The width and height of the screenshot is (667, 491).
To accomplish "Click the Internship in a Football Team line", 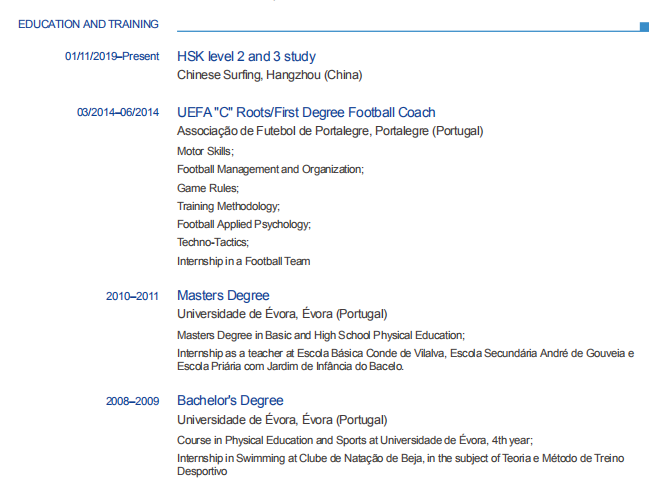I will click(243, 261).
